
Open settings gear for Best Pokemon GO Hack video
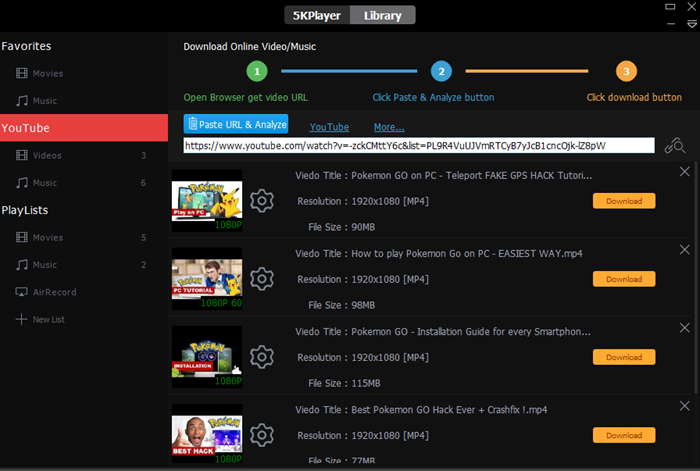(x=262, y=435)
